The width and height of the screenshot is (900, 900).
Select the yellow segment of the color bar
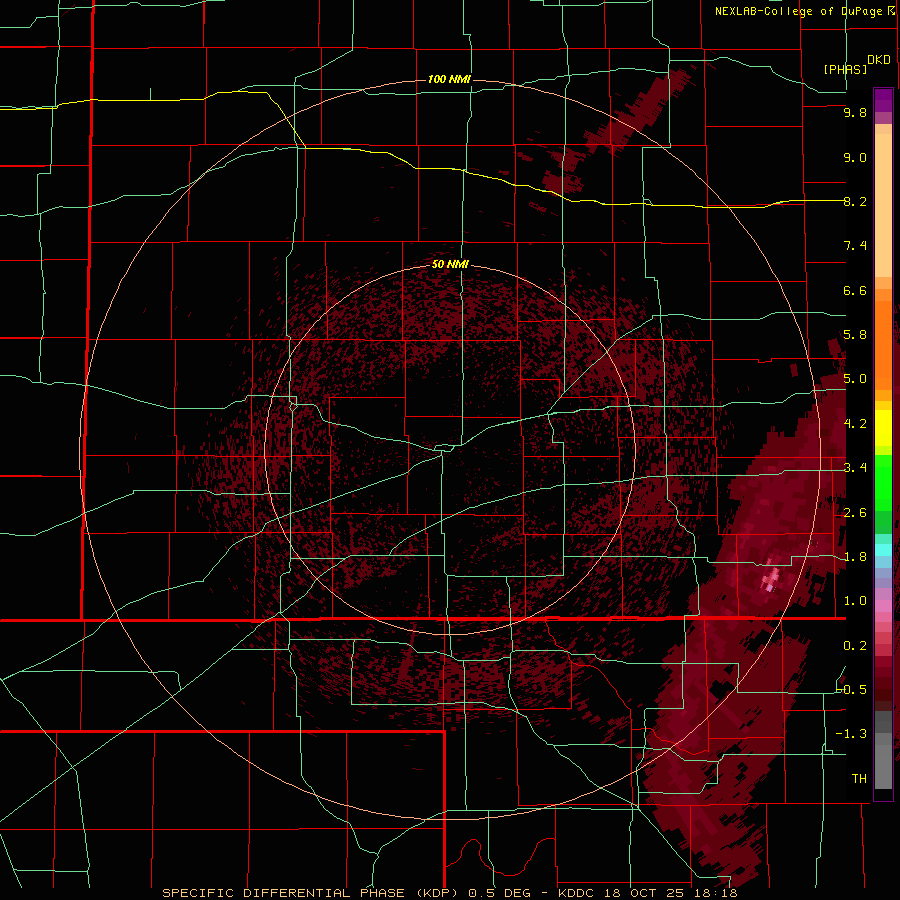(883, 428)
